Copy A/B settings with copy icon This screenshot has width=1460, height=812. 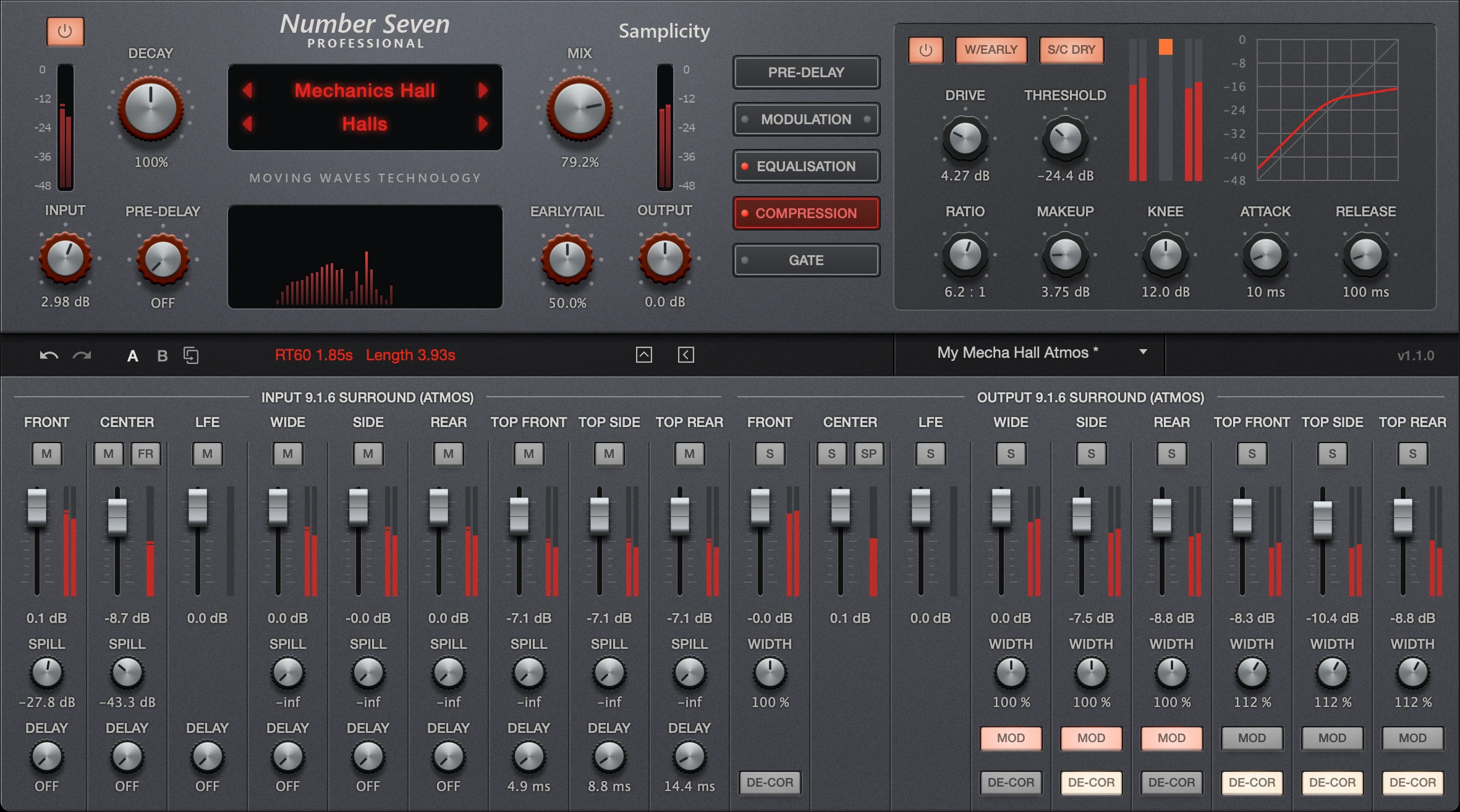[191, 355]
